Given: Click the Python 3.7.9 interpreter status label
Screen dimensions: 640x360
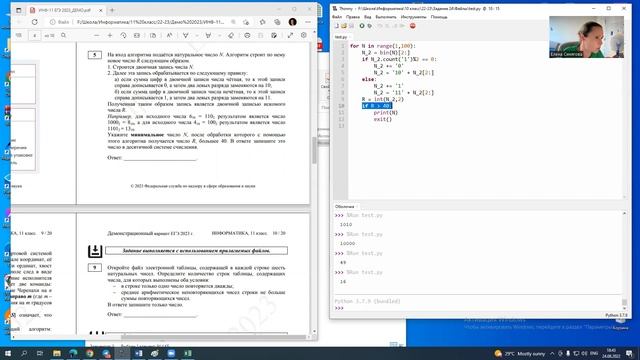Looking at the screenshot, I should (616, 315).
